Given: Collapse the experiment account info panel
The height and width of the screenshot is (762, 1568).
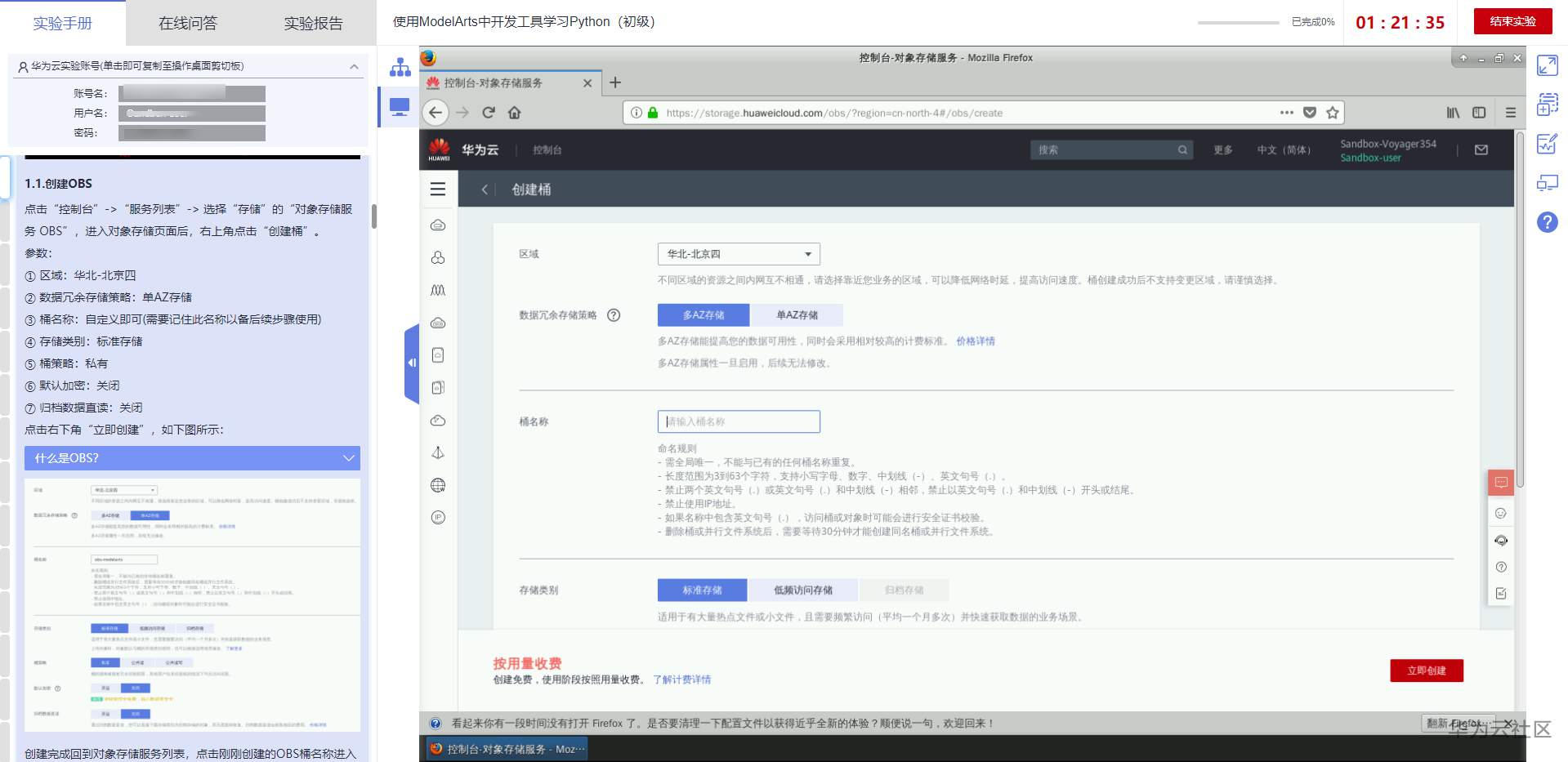Looking at the screenshot, I should click(x=353, y=66).
